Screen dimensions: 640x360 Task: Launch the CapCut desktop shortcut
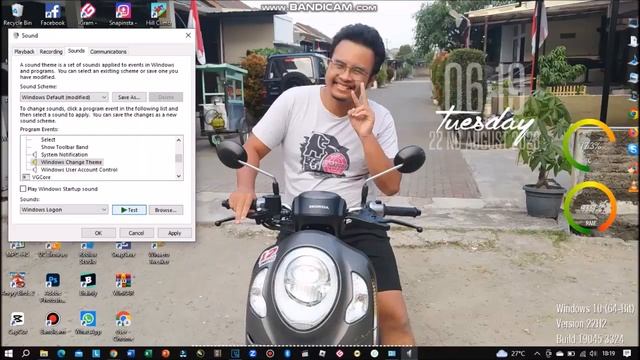pos(18,323)
